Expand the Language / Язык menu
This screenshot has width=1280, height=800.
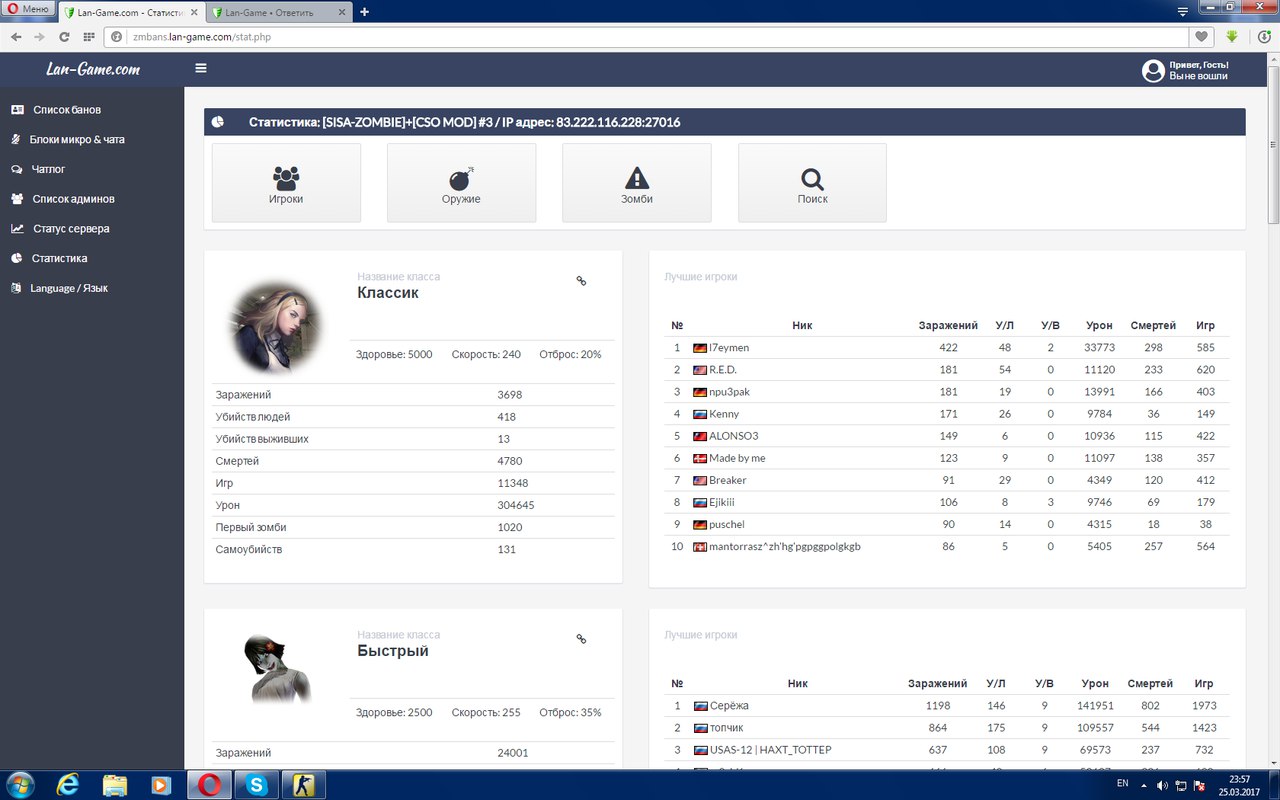click(x=68, y=288)
